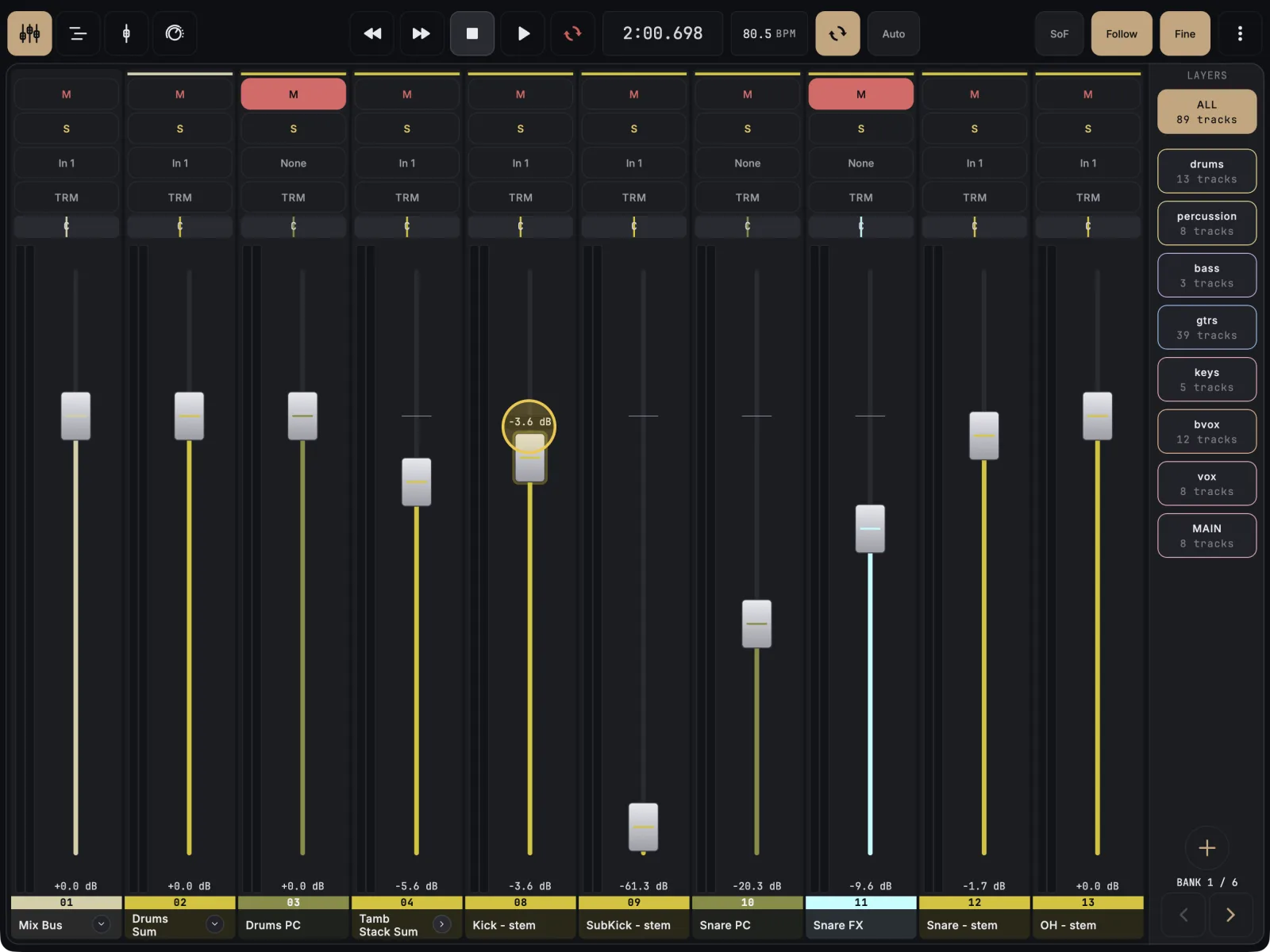Expand the Drums Sum chevron
Image resolution: width=1270 pixels, height=952 pixels.
pos(215,924)
